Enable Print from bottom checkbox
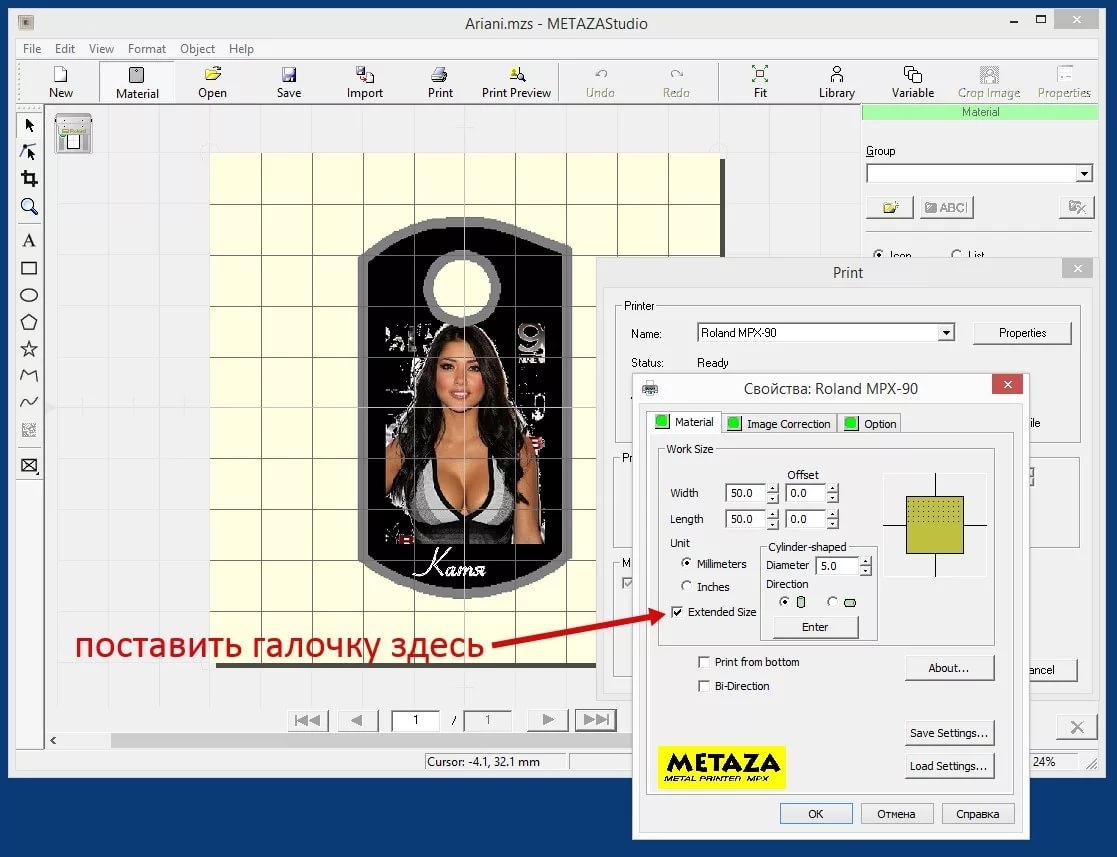The height and width of the screenshot is (857, 1117). [704, 662]
